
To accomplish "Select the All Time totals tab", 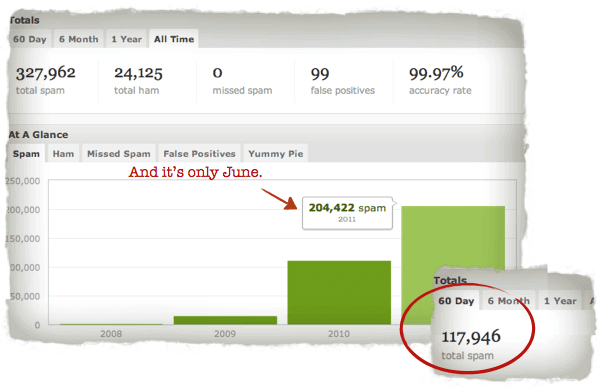I will point(174,39).
